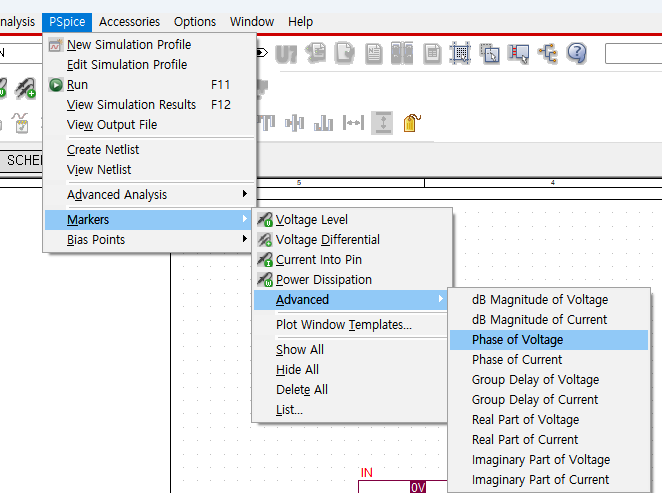662x493 pixels.
Task: Click the Distribute Vertically icon
Action: [382, 123]
